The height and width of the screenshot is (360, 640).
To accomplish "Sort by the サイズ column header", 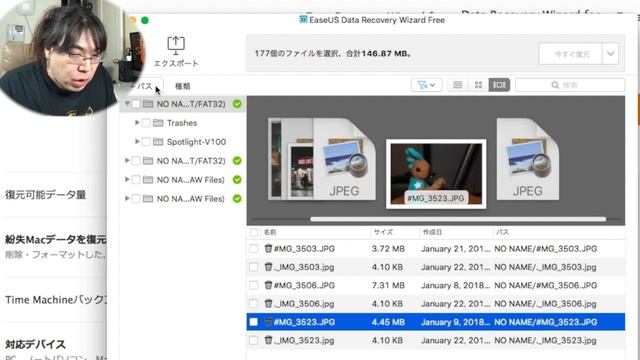I will (383, 232).
